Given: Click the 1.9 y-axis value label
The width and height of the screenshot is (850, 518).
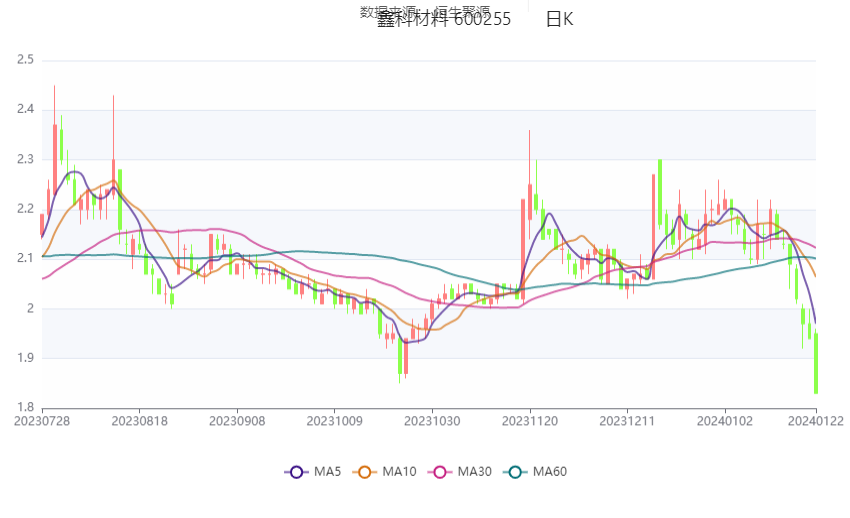Looking at the screenshot, I should point(25,358).
